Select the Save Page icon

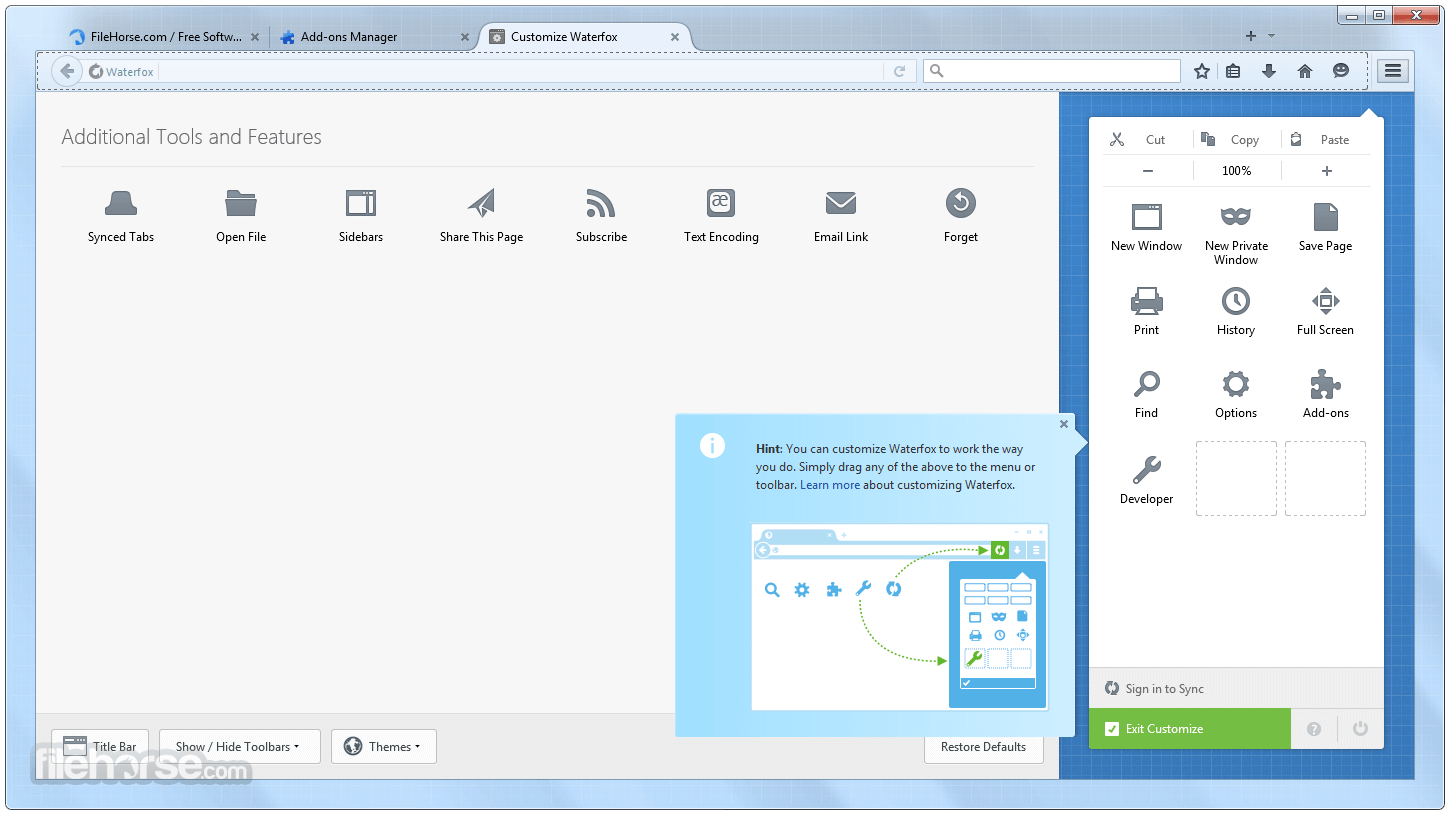[x=1326, y=217]
